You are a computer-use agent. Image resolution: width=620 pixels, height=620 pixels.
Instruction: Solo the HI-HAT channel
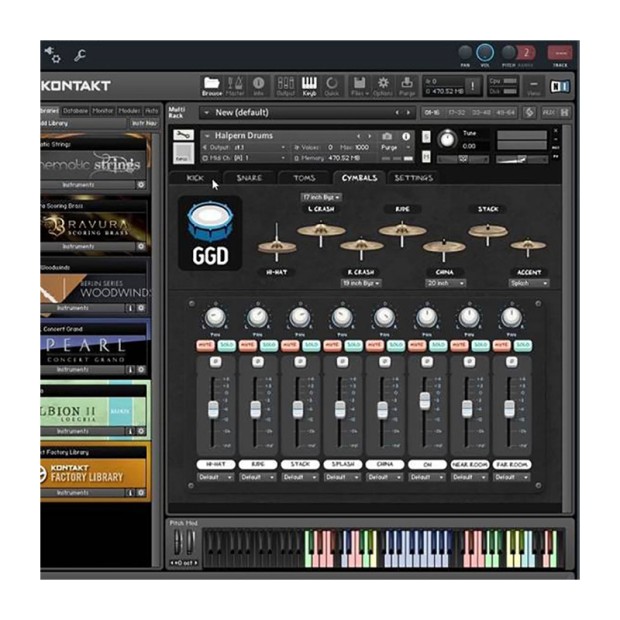227,345
